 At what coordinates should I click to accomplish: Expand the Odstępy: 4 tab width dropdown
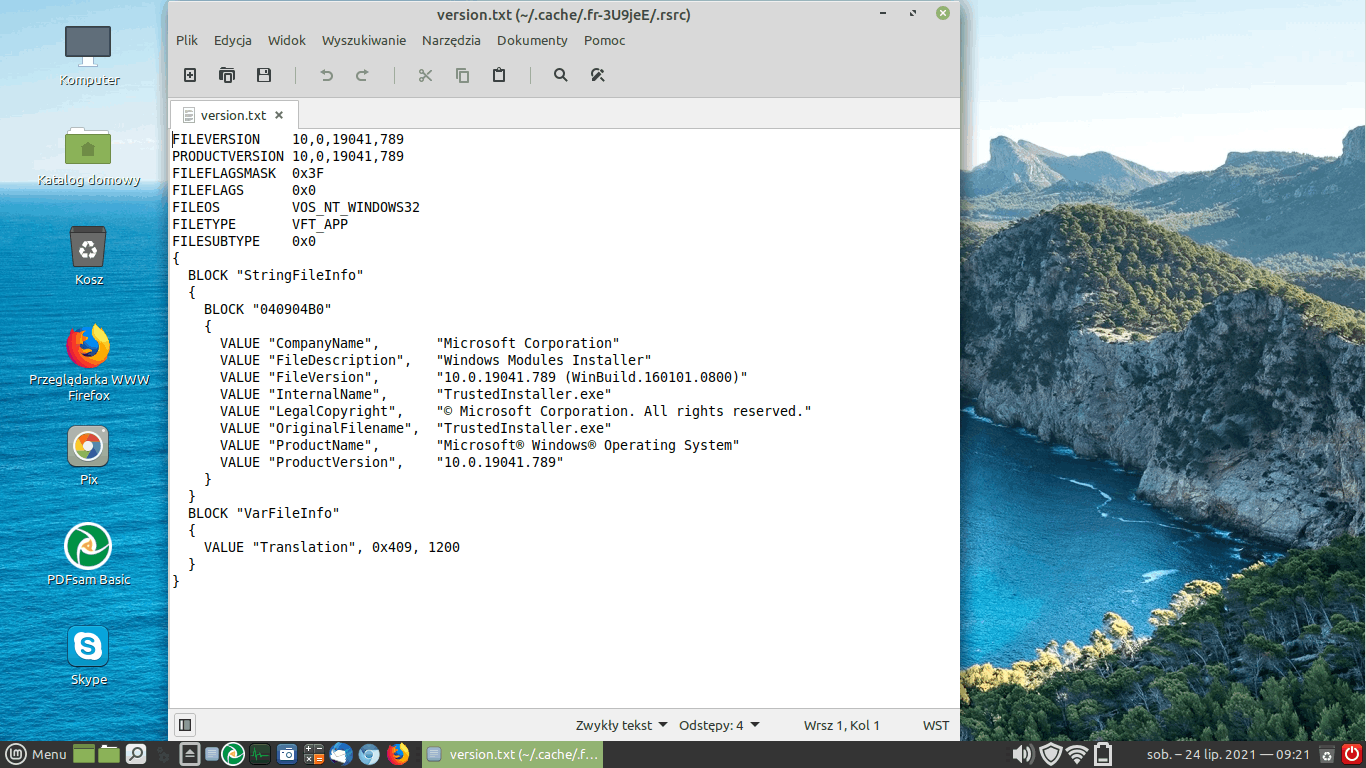click(719, 725)
